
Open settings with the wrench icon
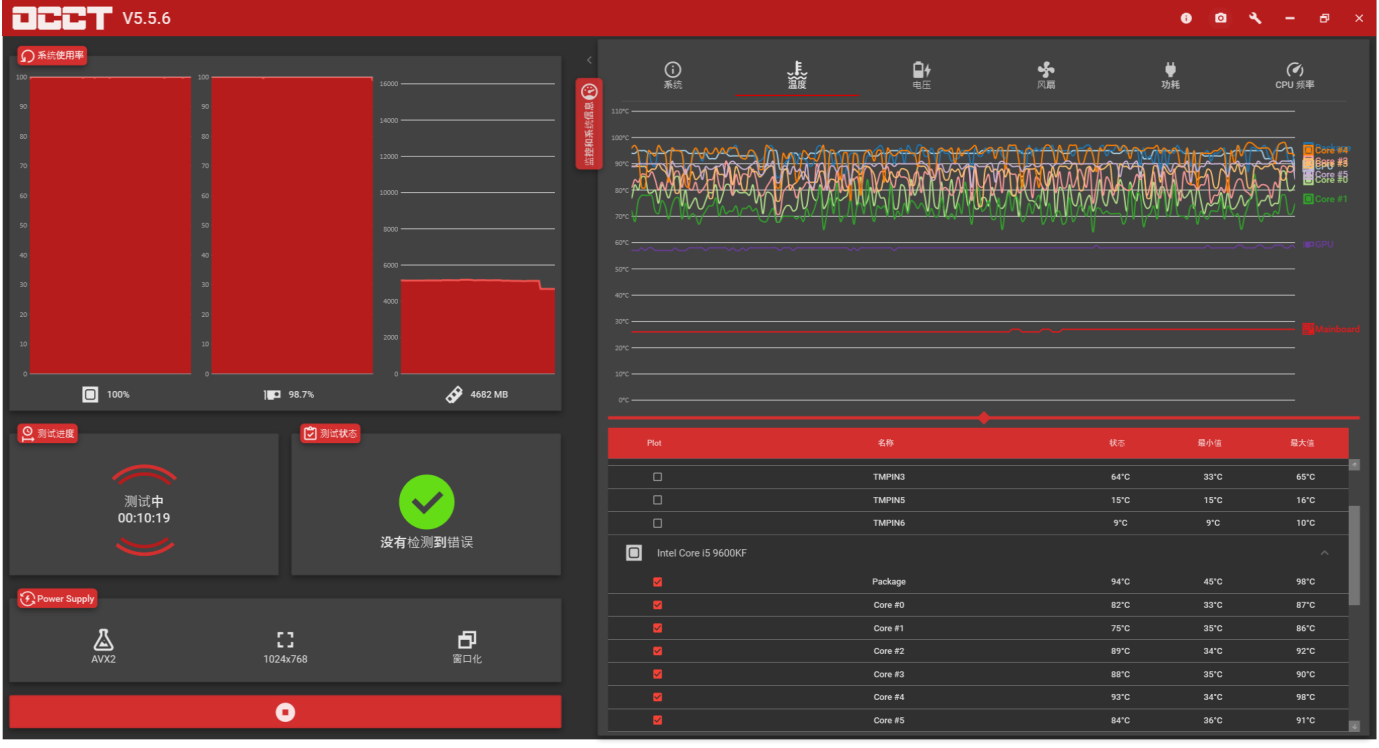1255,18
